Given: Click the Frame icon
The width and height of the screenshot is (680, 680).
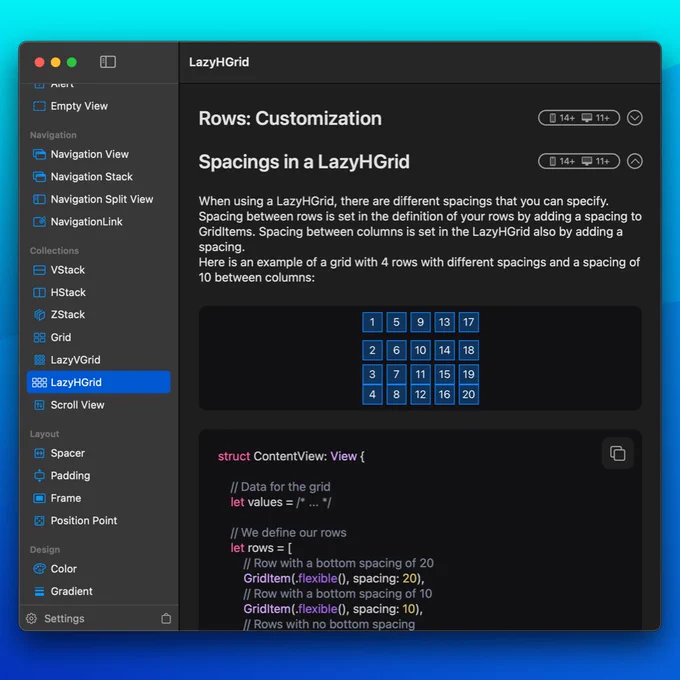Looking at the screenshot, I should pos(39,498).
